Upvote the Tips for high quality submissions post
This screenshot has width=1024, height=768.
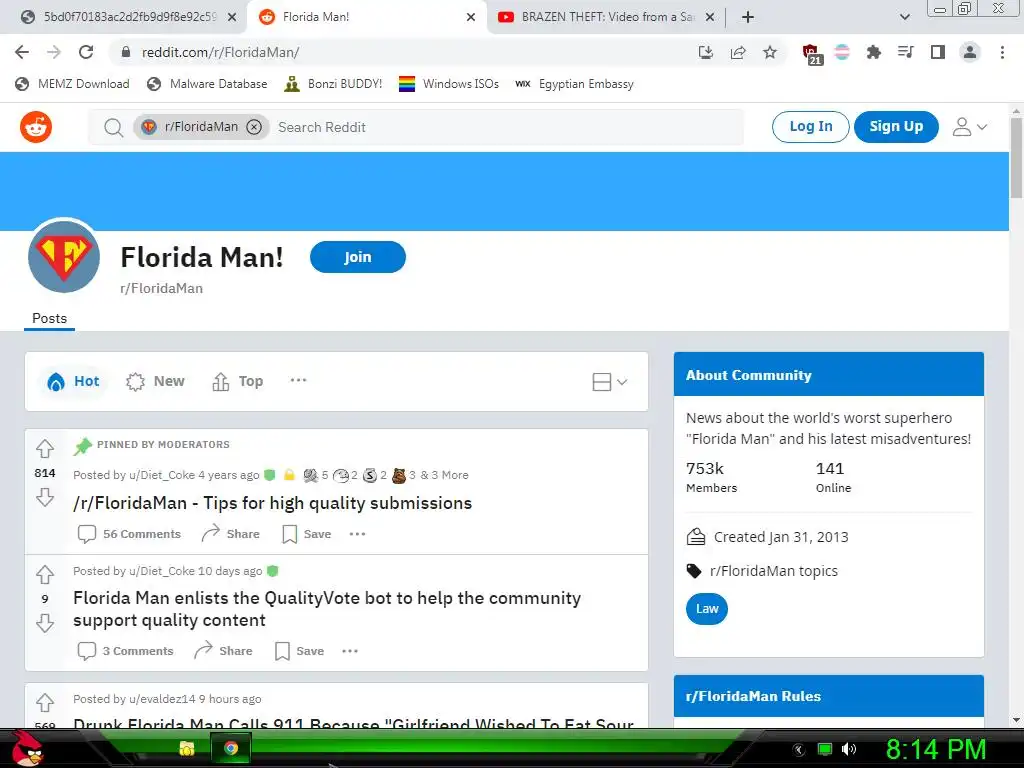click(x=45, y=449)
